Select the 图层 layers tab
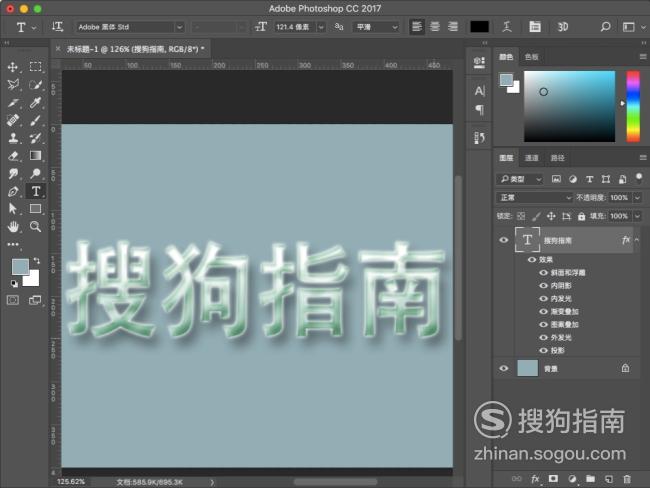Screen dimensions: 650x488 (x=506, y=158)
